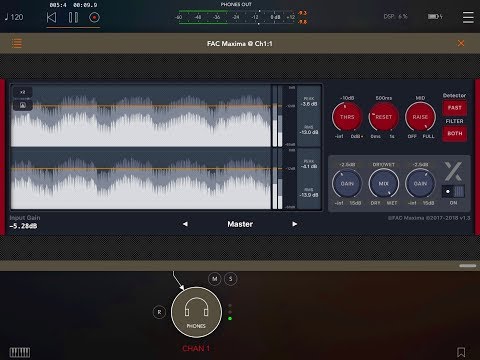Solo channel with the S button
The width and height of the screenshot is (480, 360).
[x=231, y=279]
